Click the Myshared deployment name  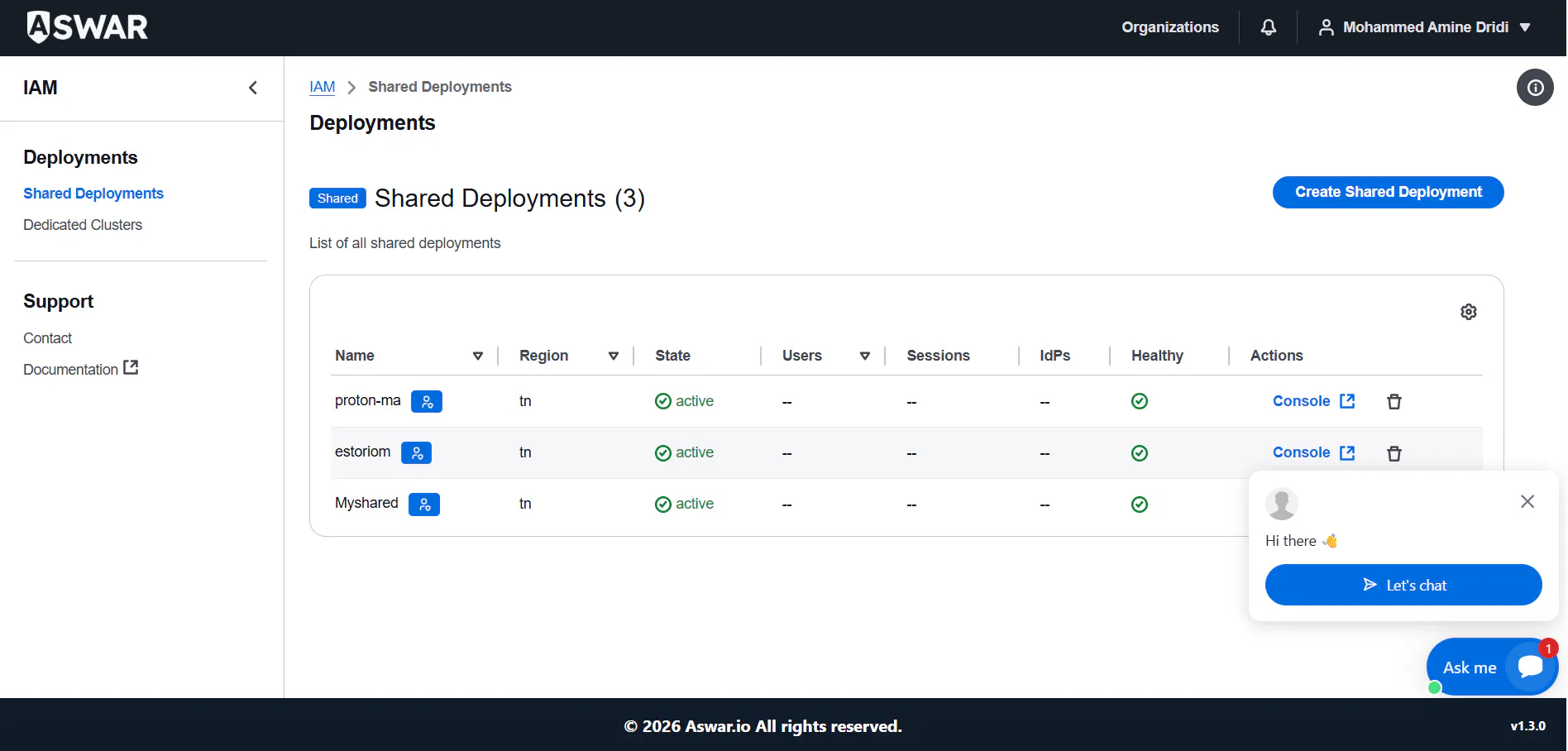click(x=366, y=503)
